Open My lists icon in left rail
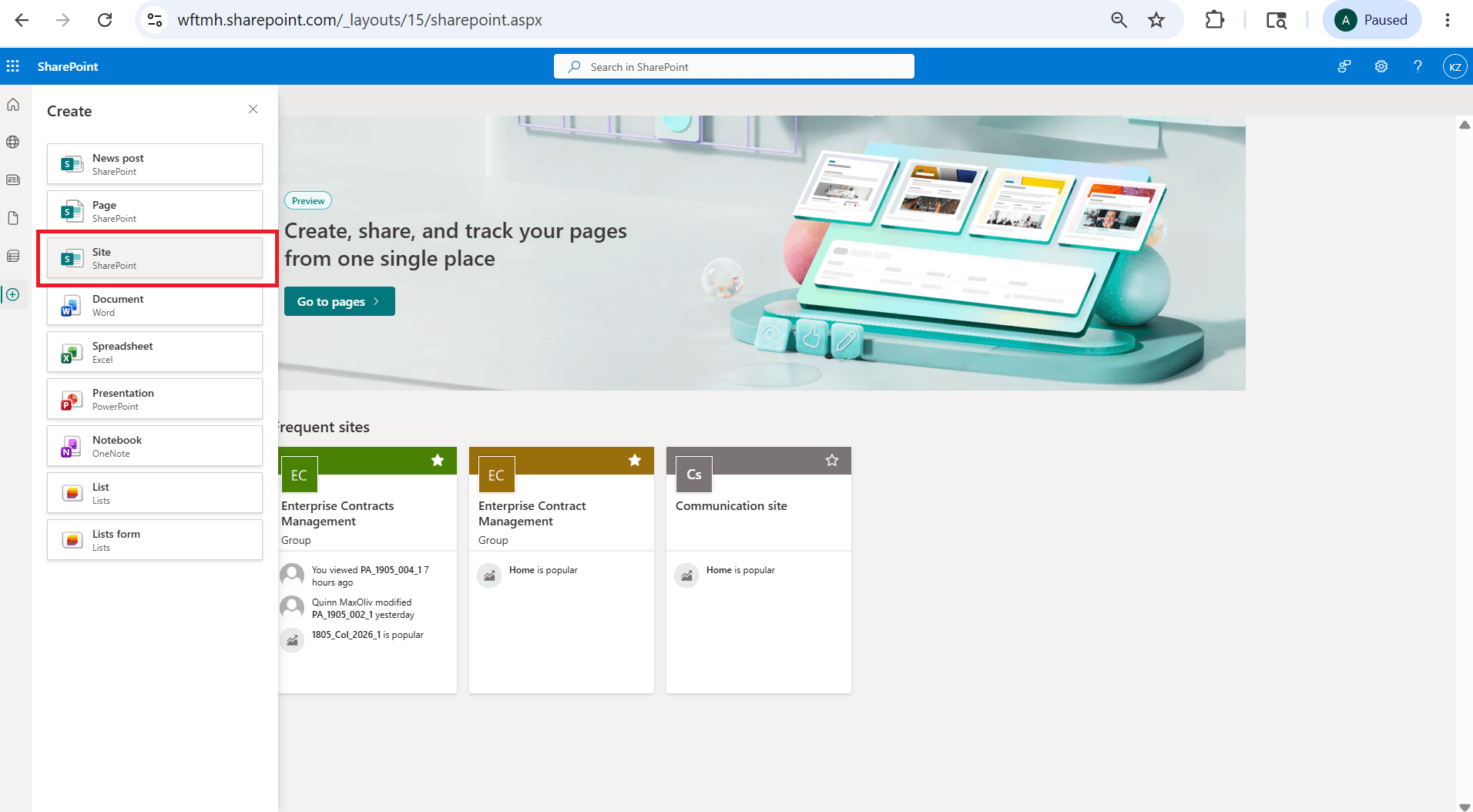This screenshot has width=1473, height=812. (x=13, y=256)
